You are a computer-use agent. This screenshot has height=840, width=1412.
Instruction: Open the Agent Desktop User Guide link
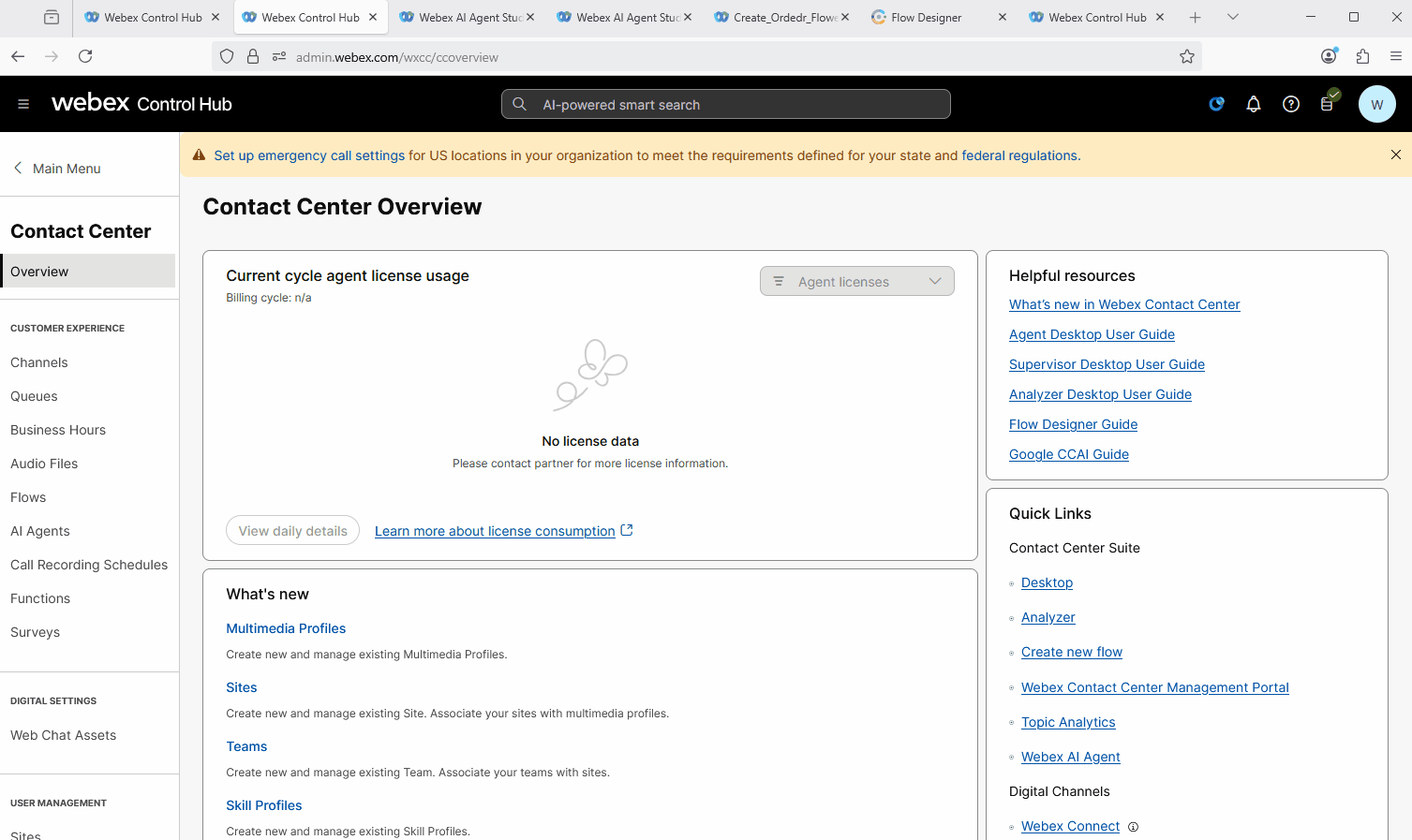[1092, 334]
